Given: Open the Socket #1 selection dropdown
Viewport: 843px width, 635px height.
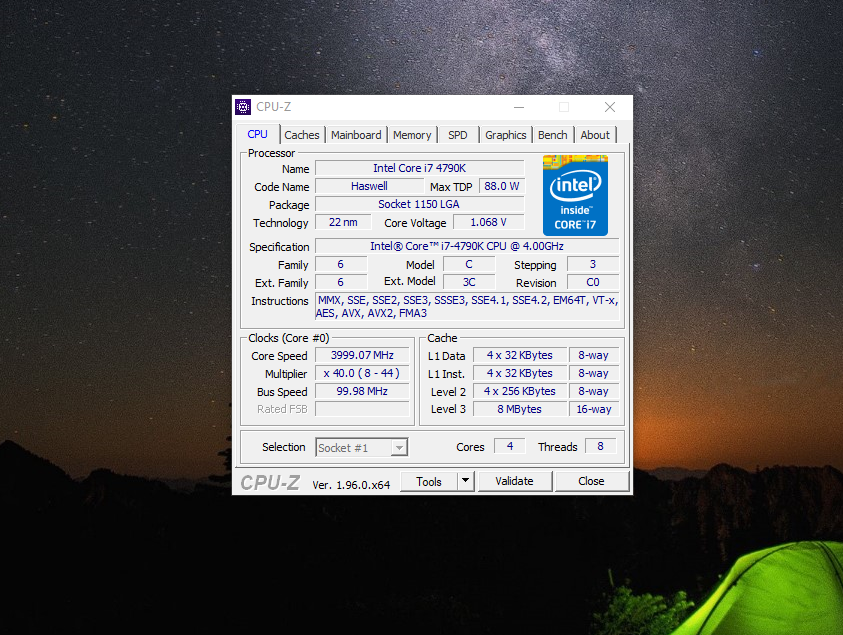Looking at the screenshot, I should coord(362,447).
